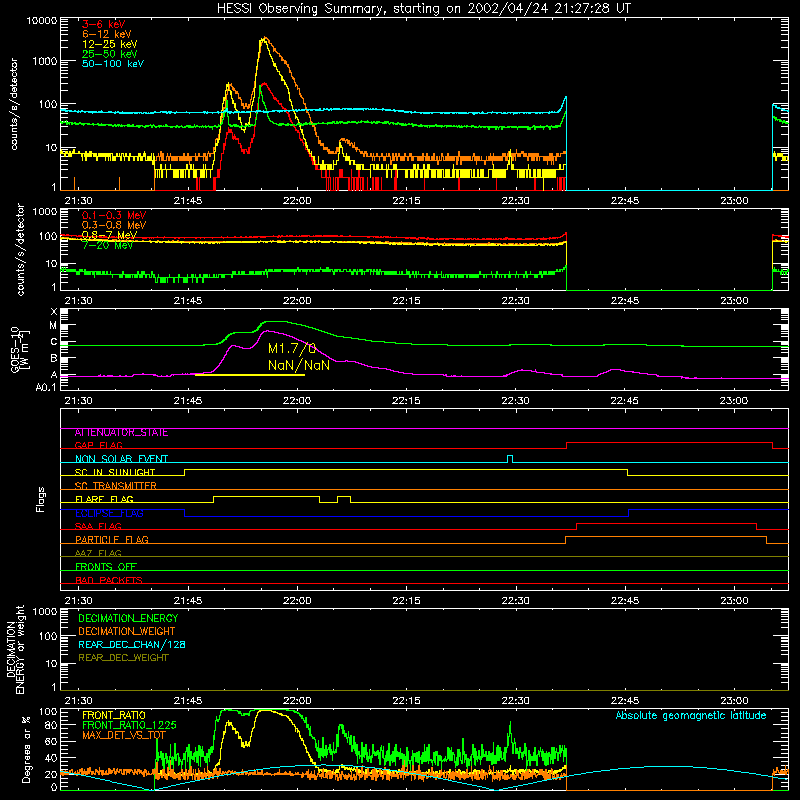Click the yellow 'FRONT_RATIO' legend label
This screenshot has width=800, height=800.
click(x=114, y=715)
